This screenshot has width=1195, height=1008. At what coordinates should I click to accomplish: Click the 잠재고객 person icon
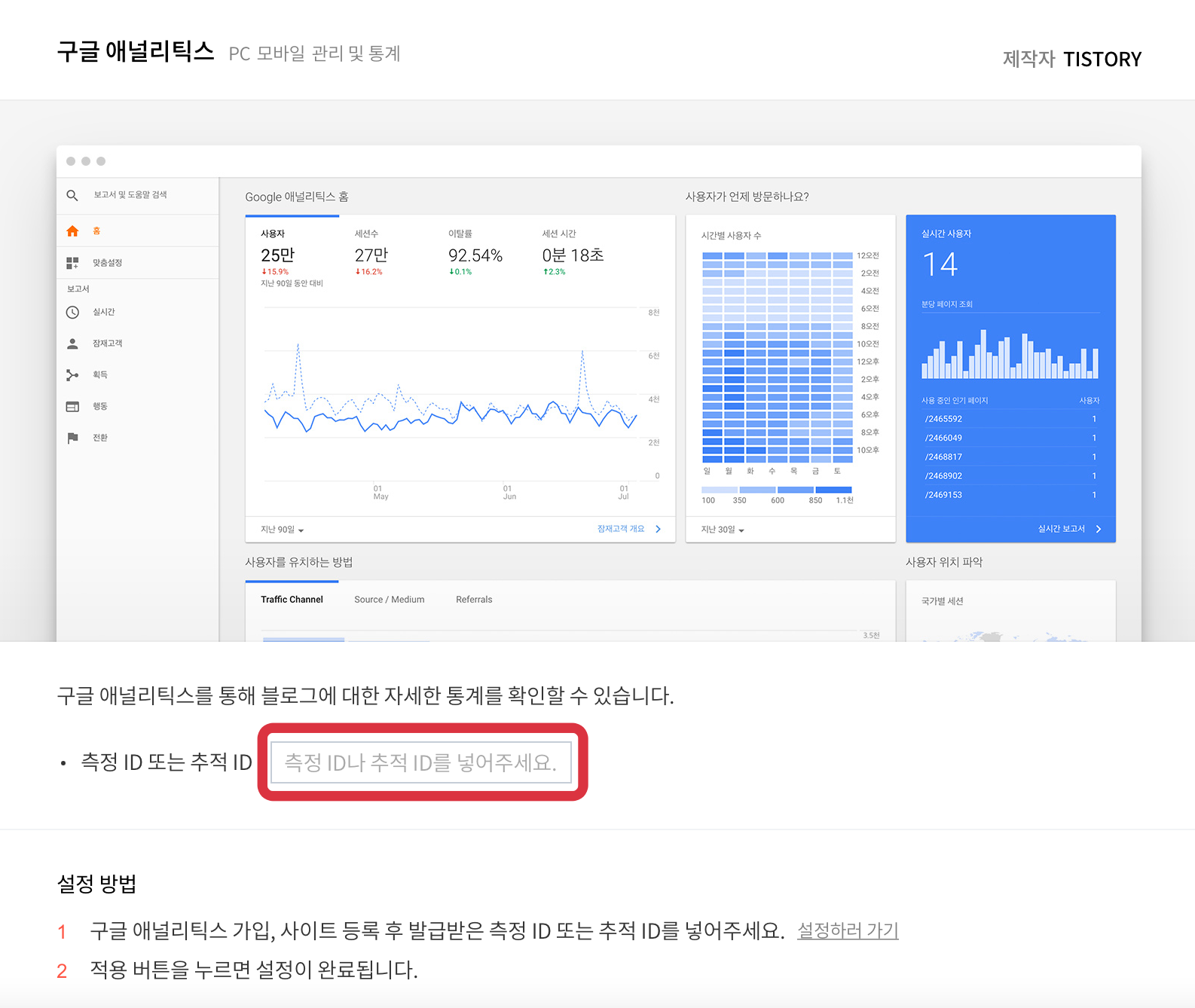pos(72,344)
